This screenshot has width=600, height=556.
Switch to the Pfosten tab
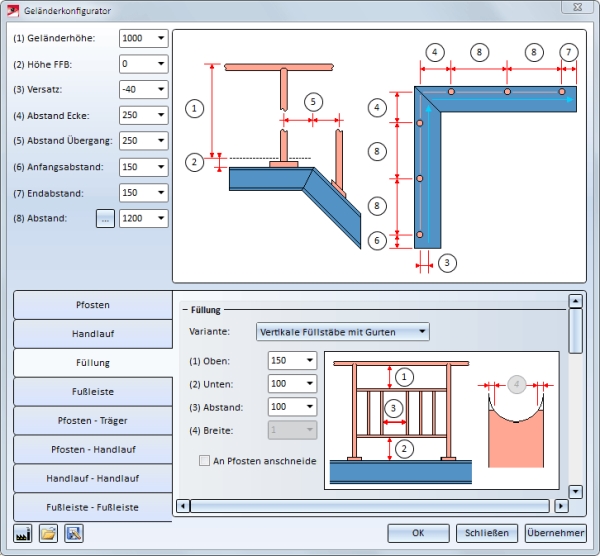pyautogui.click(x=92, y=304)
